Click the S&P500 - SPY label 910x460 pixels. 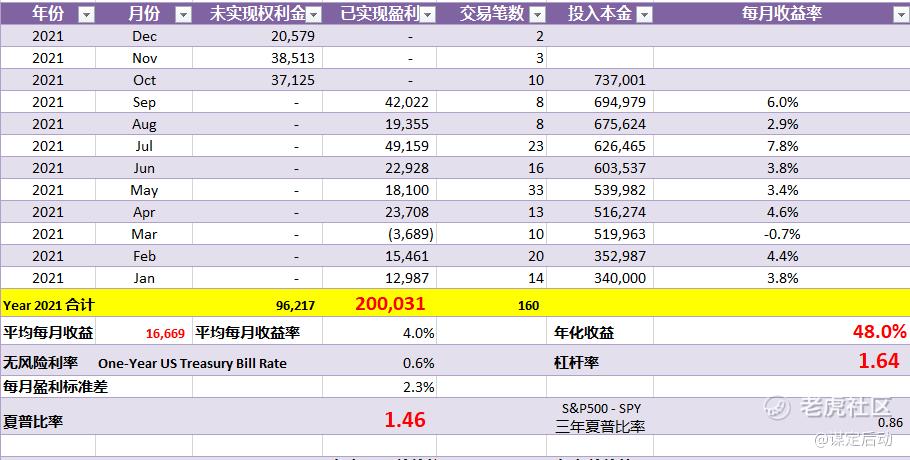tap(601, 408)
